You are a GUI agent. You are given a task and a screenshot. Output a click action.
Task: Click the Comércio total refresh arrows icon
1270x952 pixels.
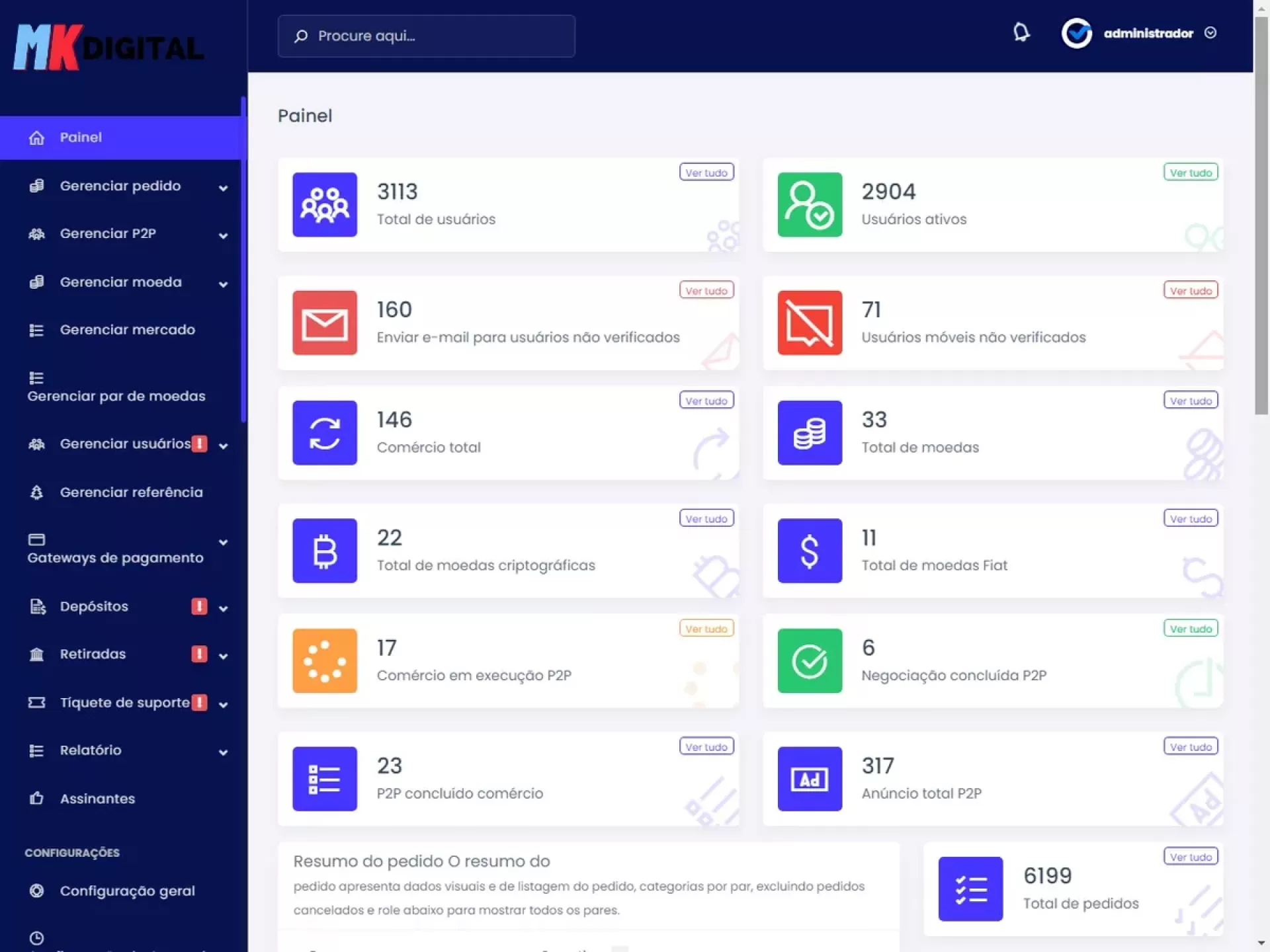tap(325, 433)
